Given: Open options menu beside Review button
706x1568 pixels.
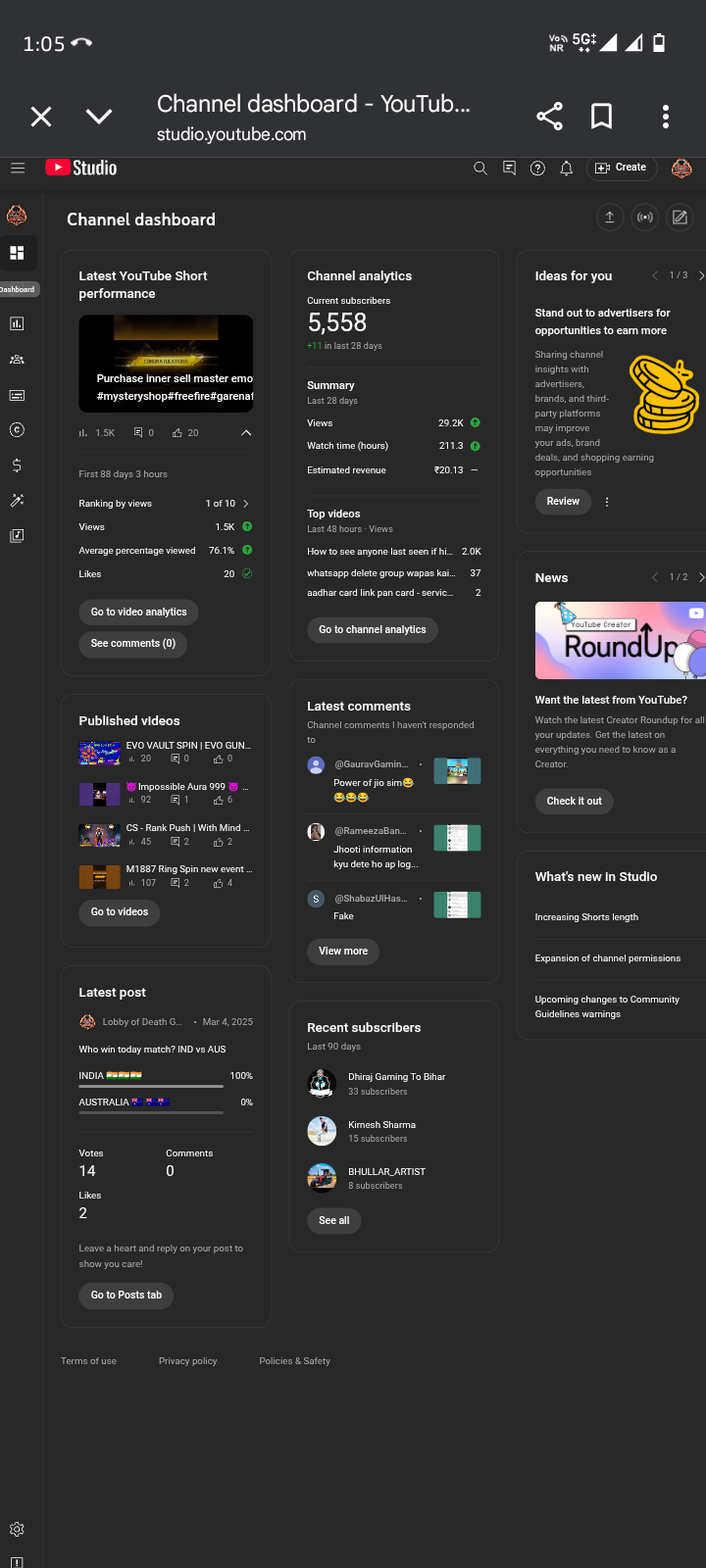Looking at the screenshot, I should [x=607, y=502].
